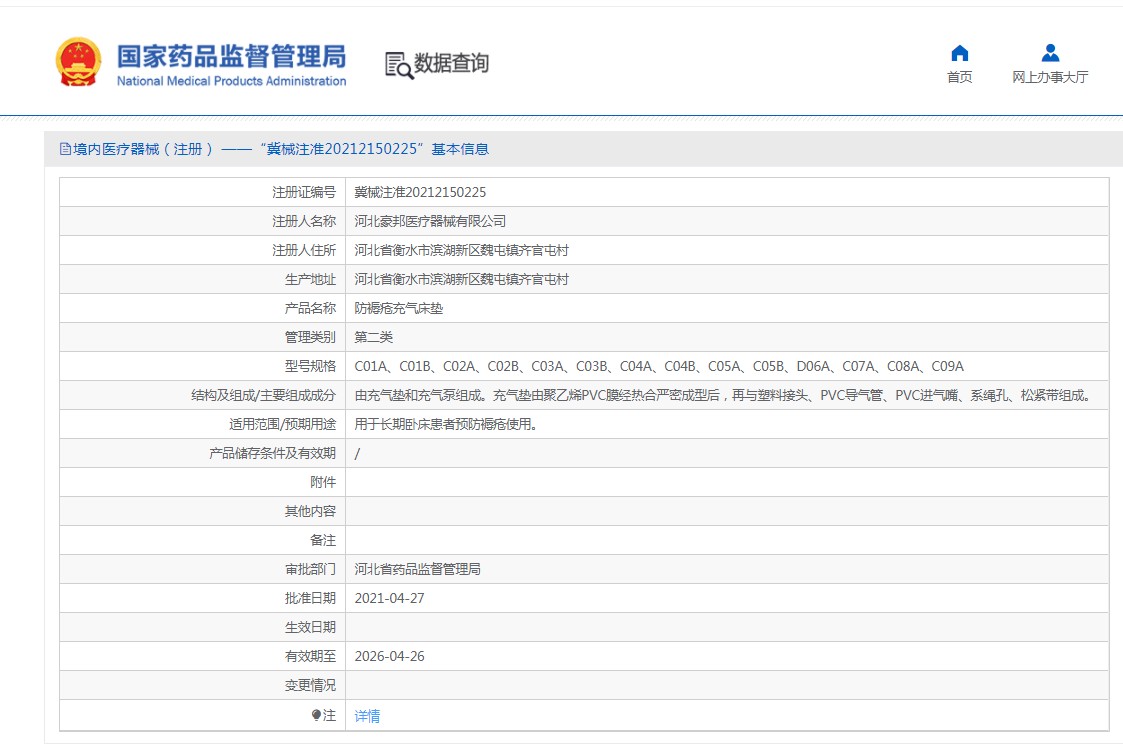
Task: Click the 附件 label
Action: [x=323, y=483]
